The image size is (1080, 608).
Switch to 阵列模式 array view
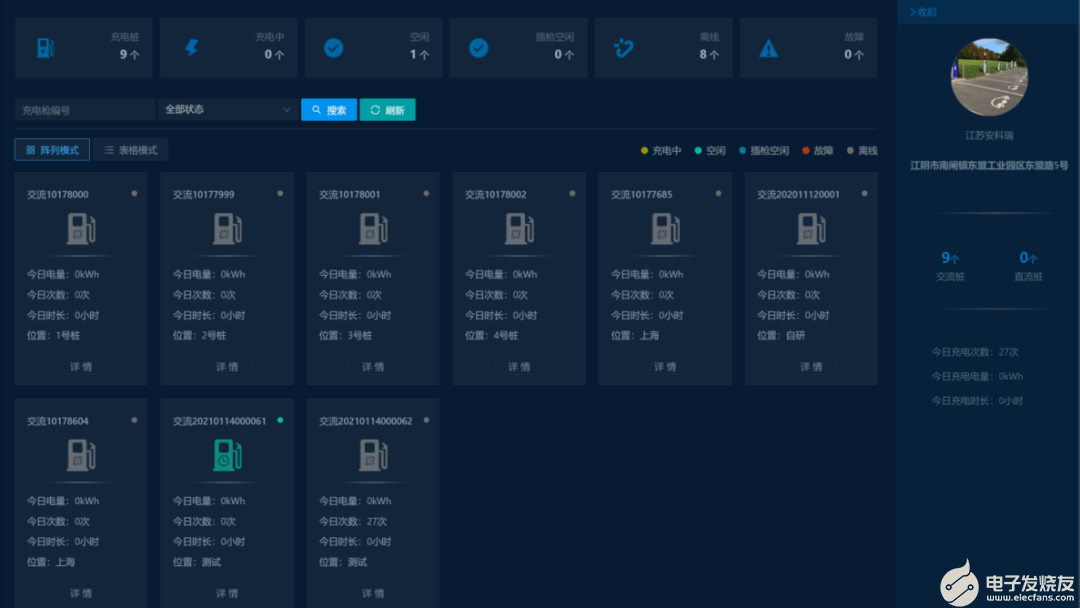click(x=52, y=150)
